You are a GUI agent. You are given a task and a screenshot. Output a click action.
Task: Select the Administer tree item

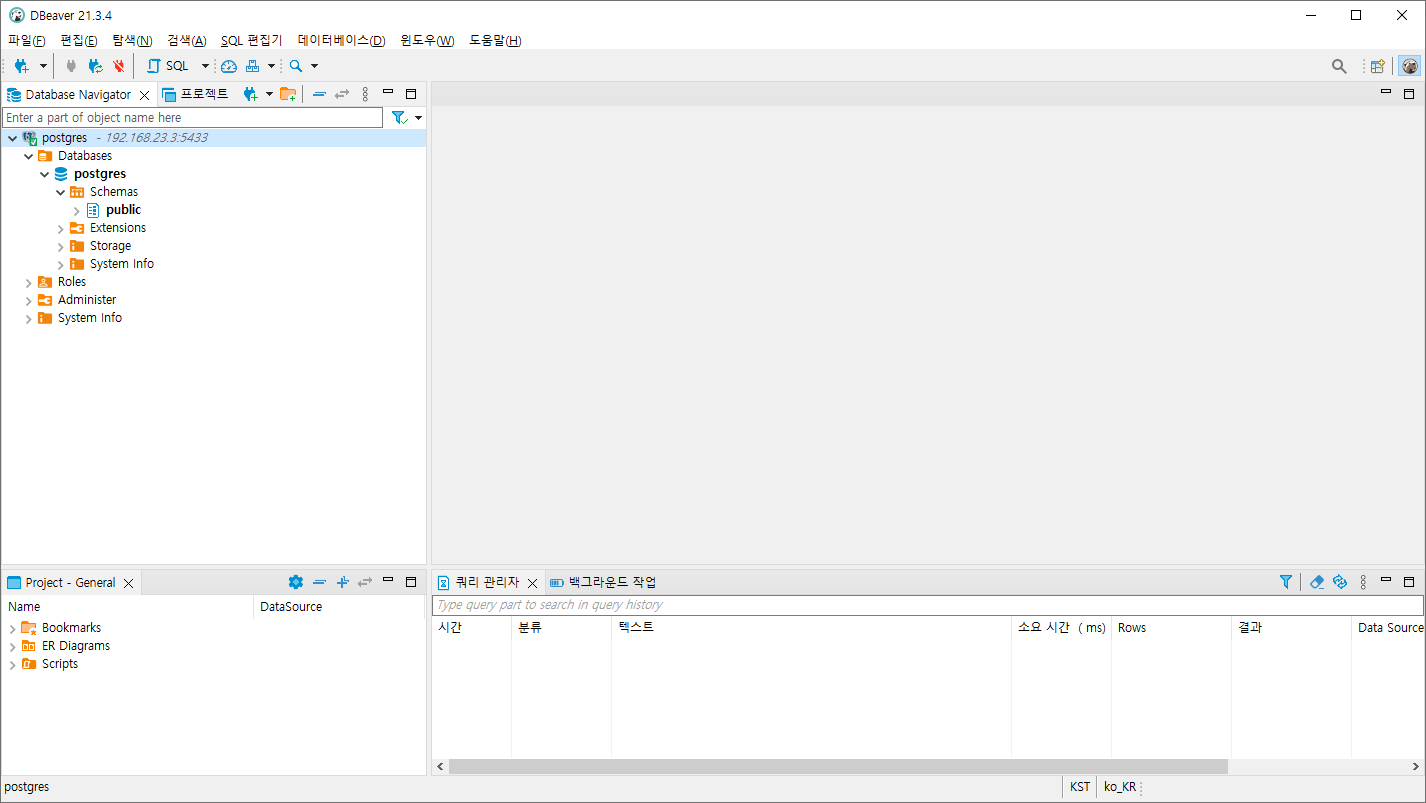pyautogui.click(x=87, y=300)
